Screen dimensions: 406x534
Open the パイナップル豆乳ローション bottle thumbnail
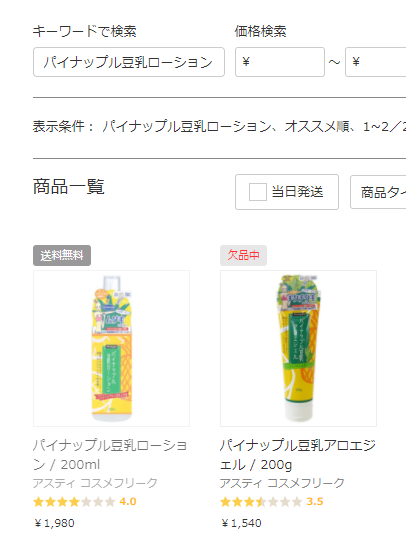pyautogui.click(x=111, y=348)
